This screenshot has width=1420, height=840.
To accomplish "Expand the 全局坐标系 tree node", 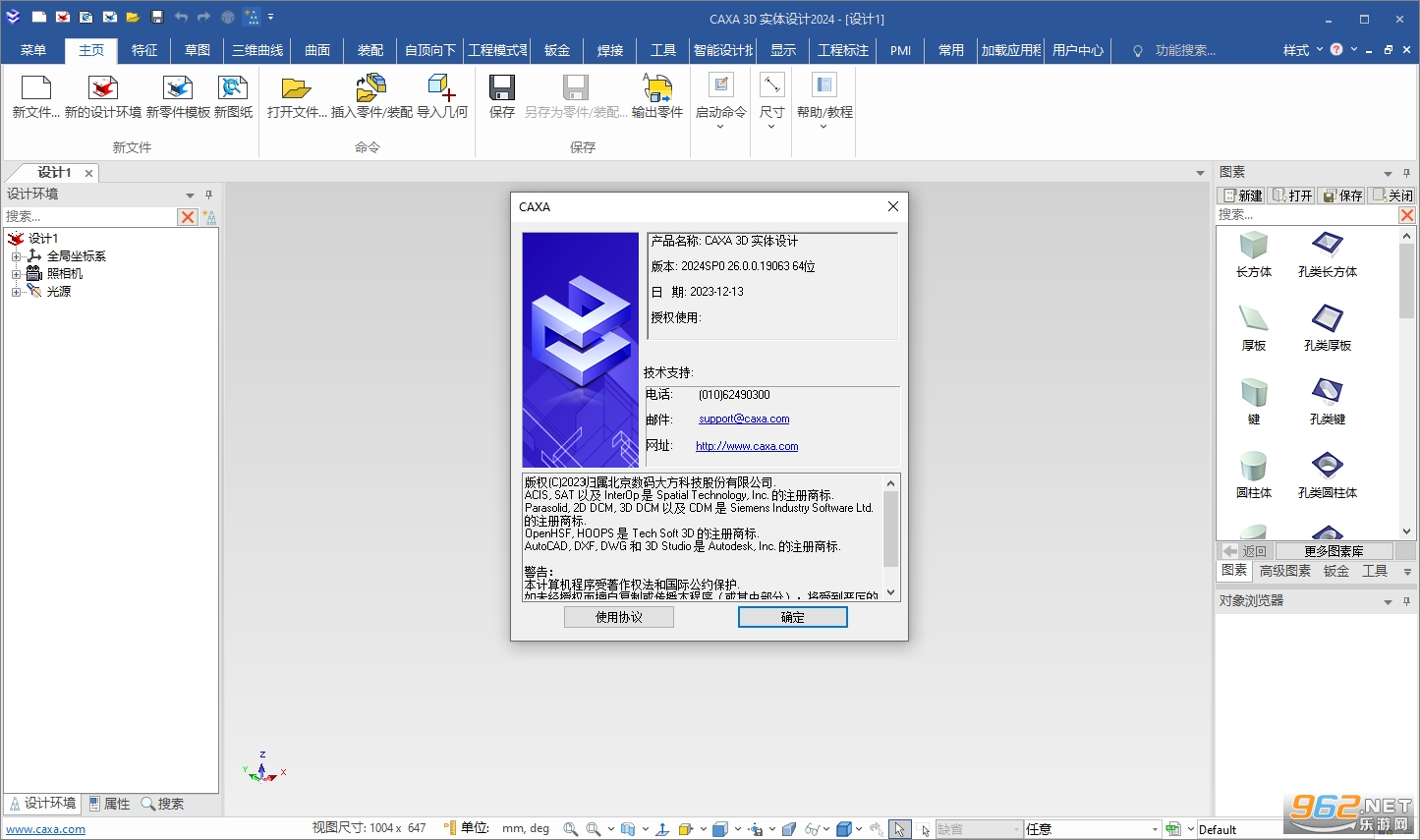I will pyautogui.click(x=16, y=256).
